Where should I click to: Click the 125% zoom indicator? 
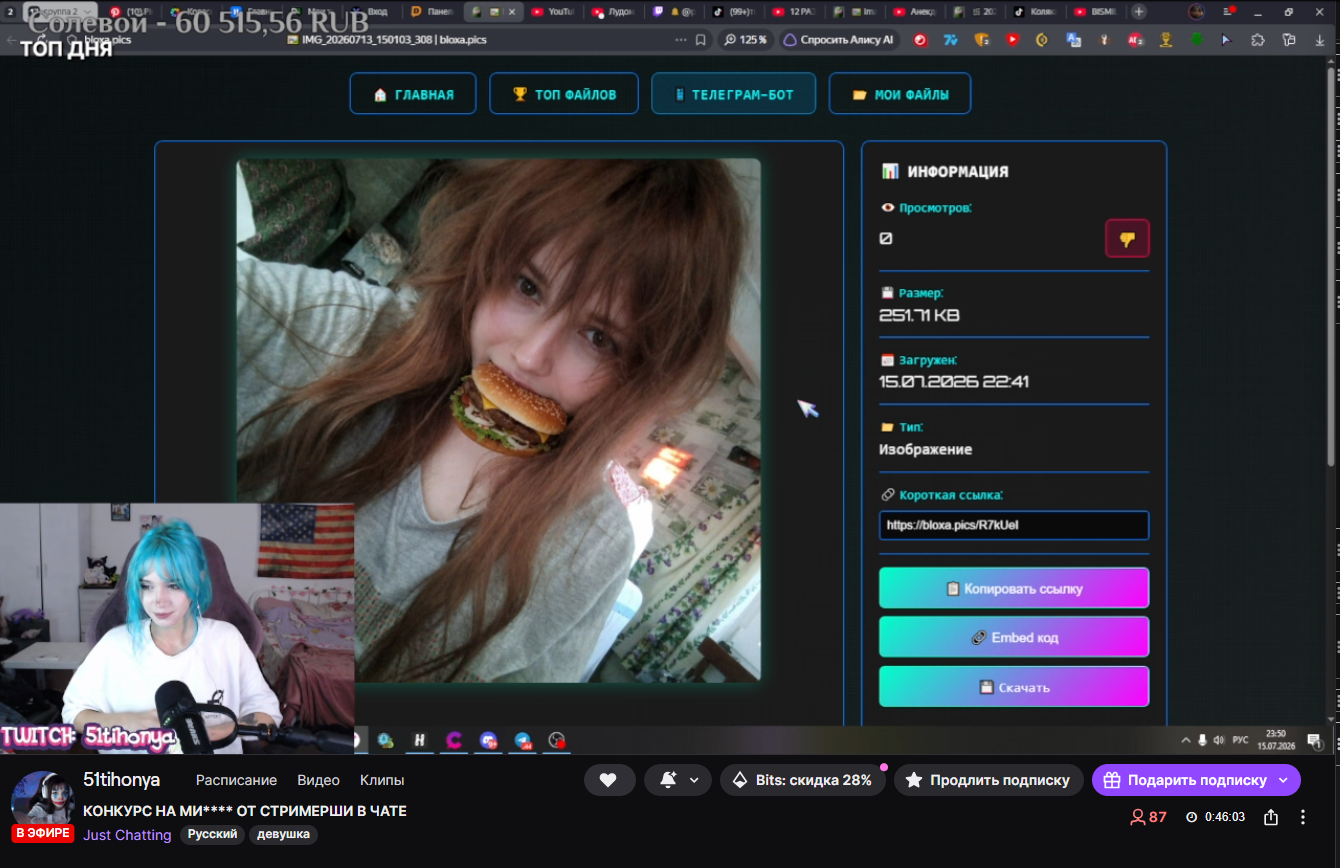[745, 40]
